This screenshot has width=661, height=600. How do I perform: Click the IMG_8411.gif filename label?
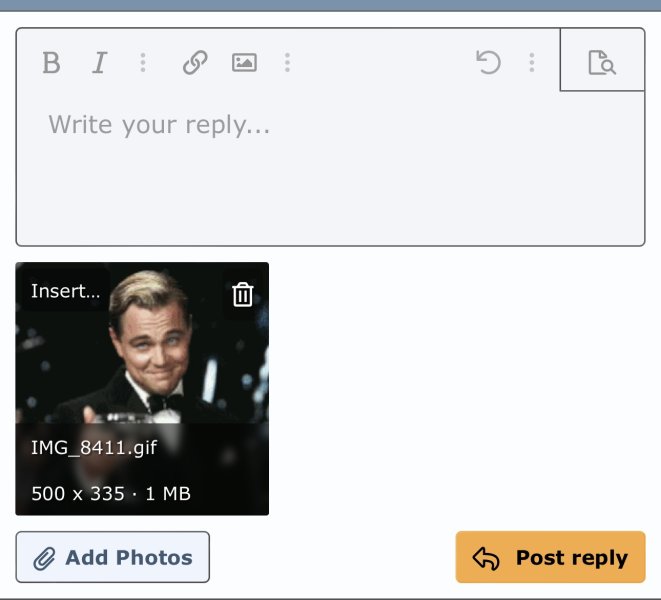pyautogui.click(x=93, y=447)
